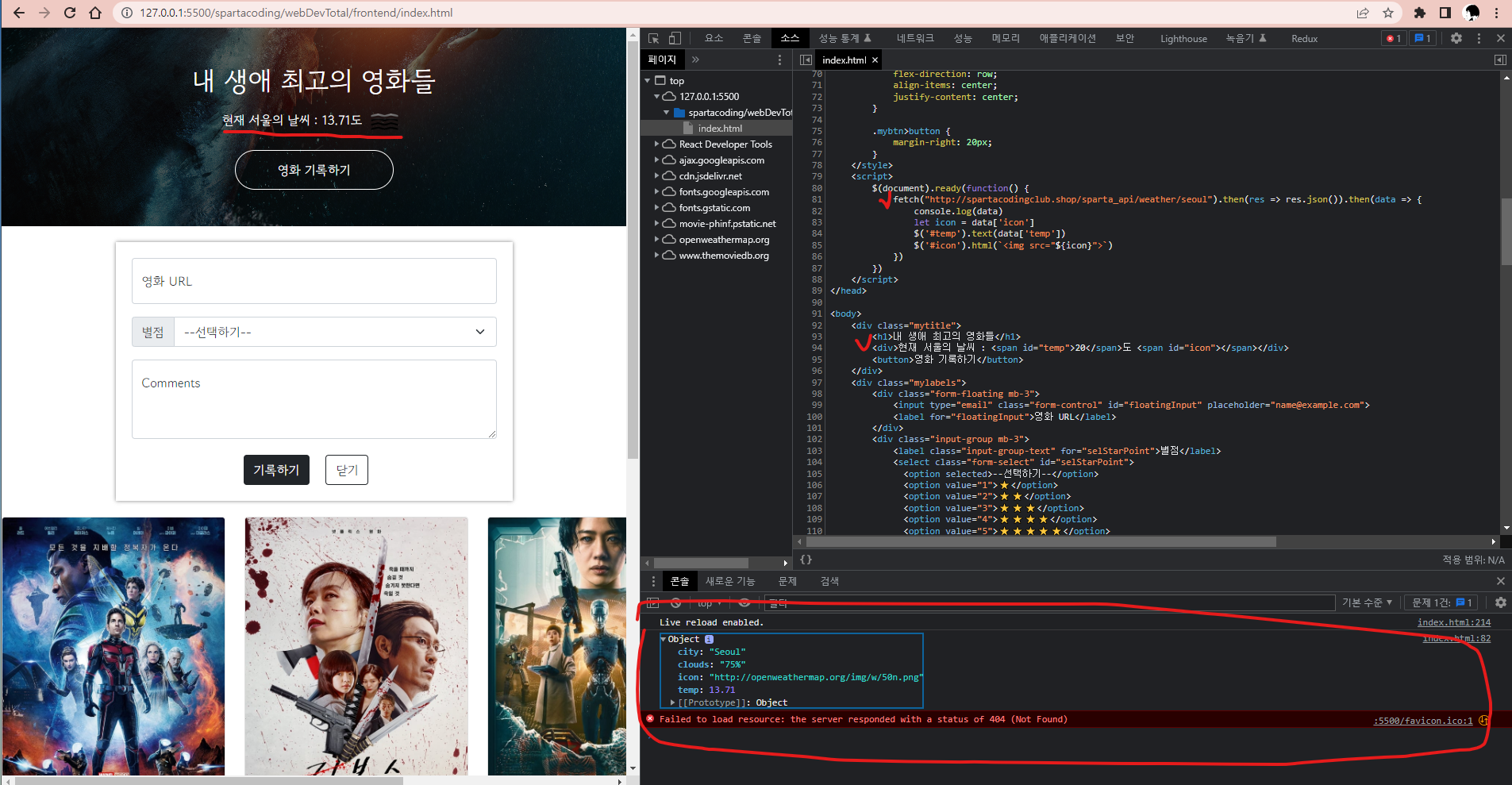Open the console context selector showing top
1512x785 pixels.
710,603
